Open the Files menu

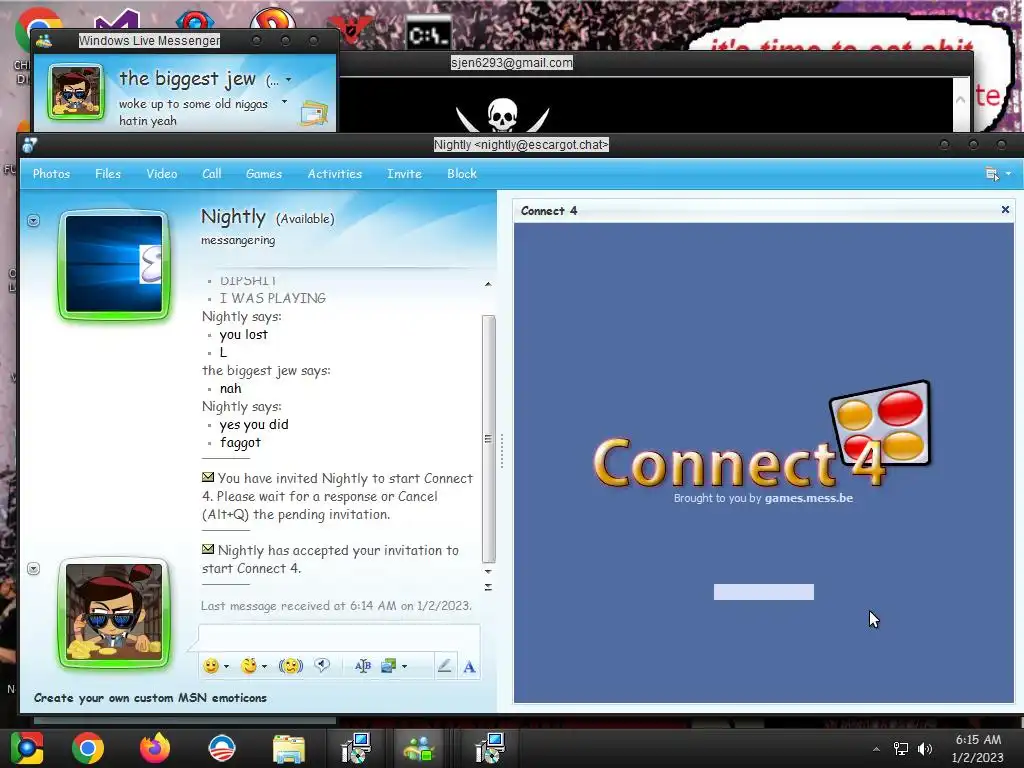[x=108, y=174]
